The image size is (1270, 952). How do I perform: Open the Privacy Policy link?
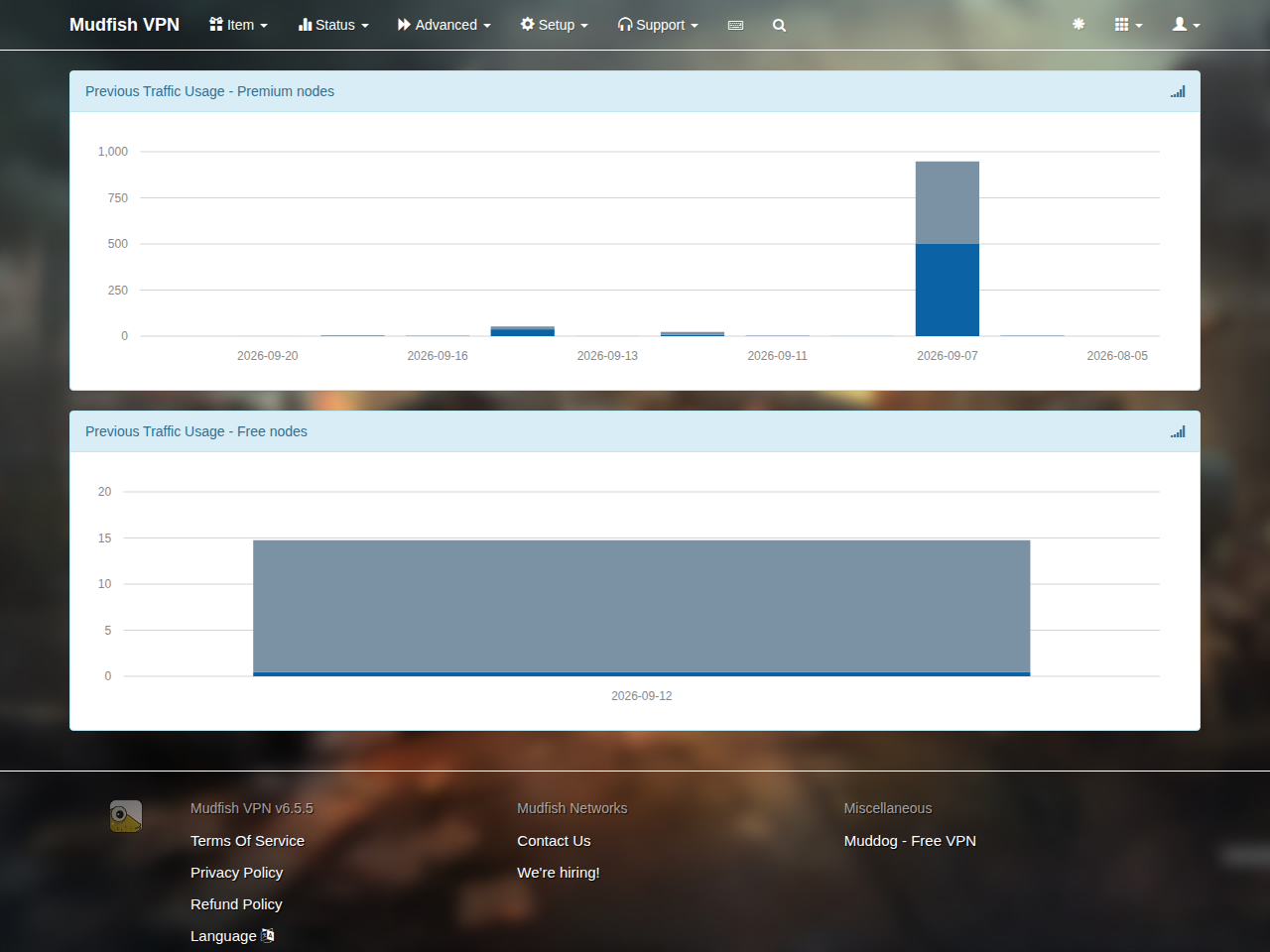click(236, 872)
